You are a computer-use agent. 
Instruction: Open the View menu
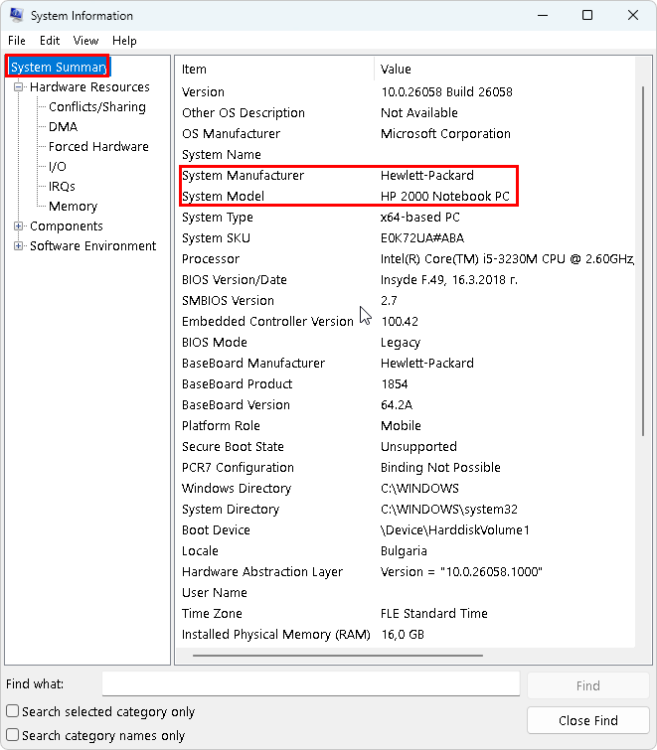86,41
